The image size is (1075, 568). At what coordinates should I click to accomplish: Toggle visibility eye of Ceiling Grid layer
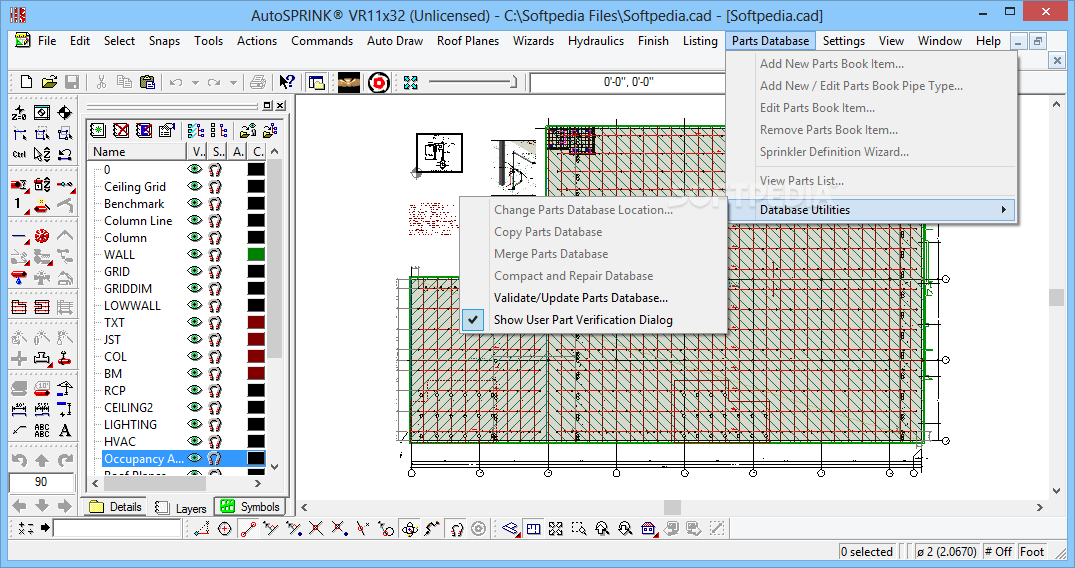[195, 186]
